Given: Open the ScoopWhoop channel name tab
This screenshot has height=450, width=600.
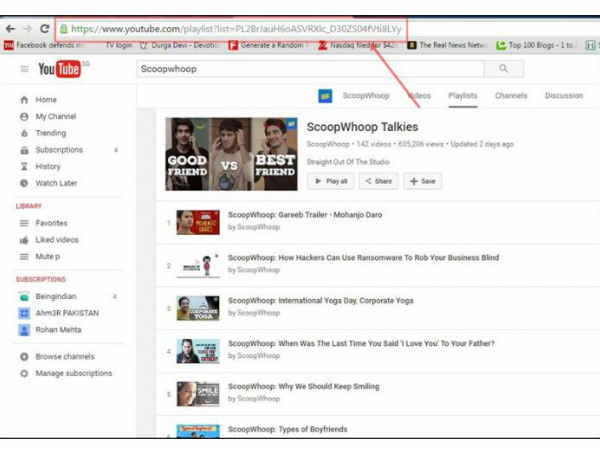Looking at the screenshot, I should pos(366,96).
